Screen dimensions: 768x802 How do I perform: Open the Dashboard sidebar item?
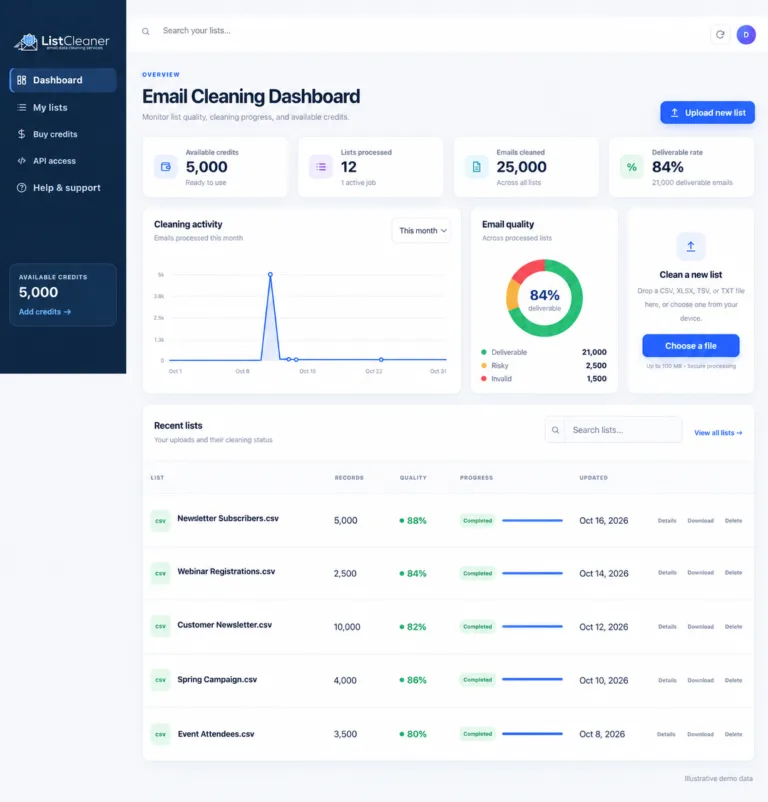(x=63, y=80)
